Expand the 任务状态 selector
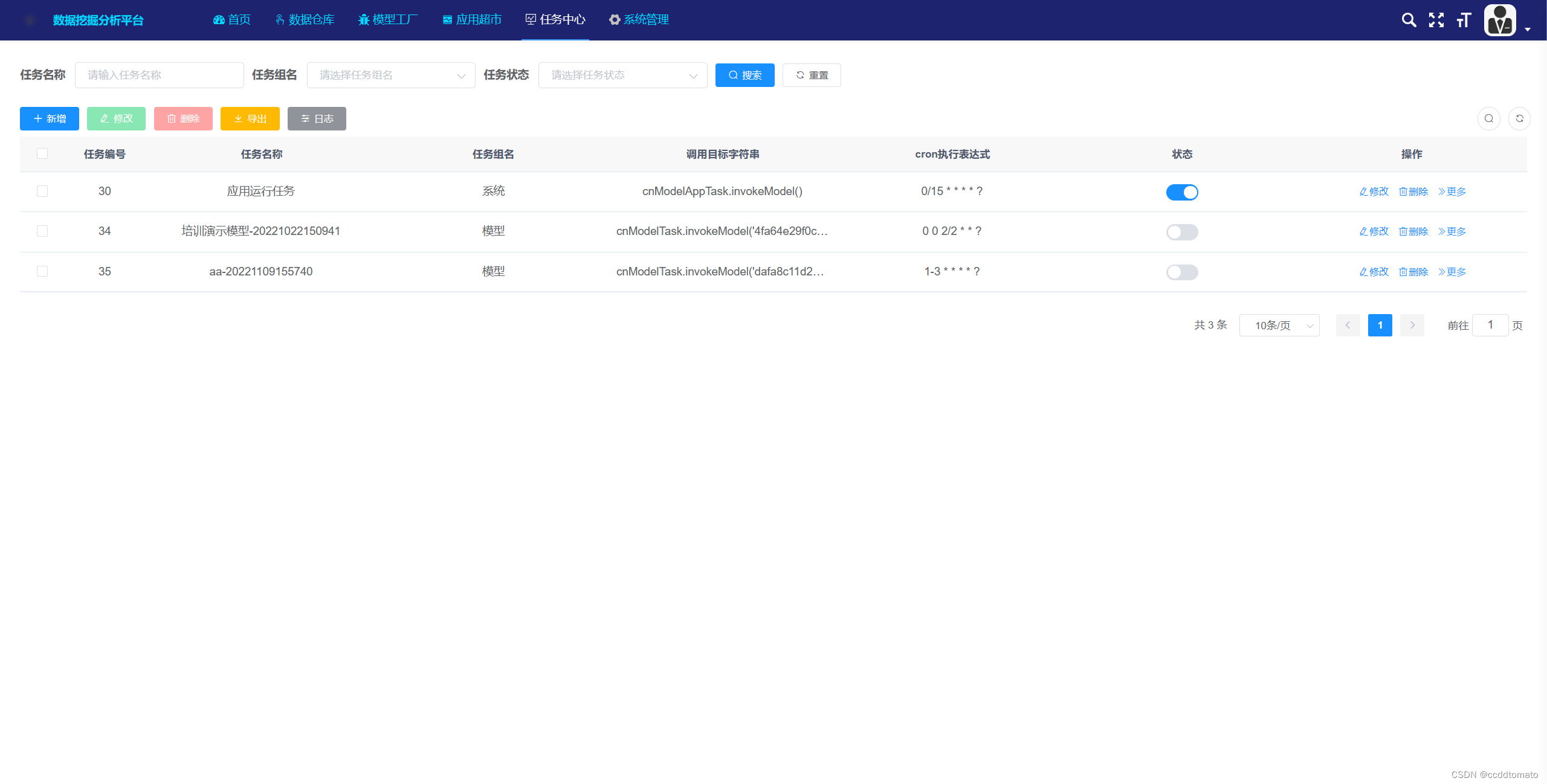 click(x=622, y=76)
